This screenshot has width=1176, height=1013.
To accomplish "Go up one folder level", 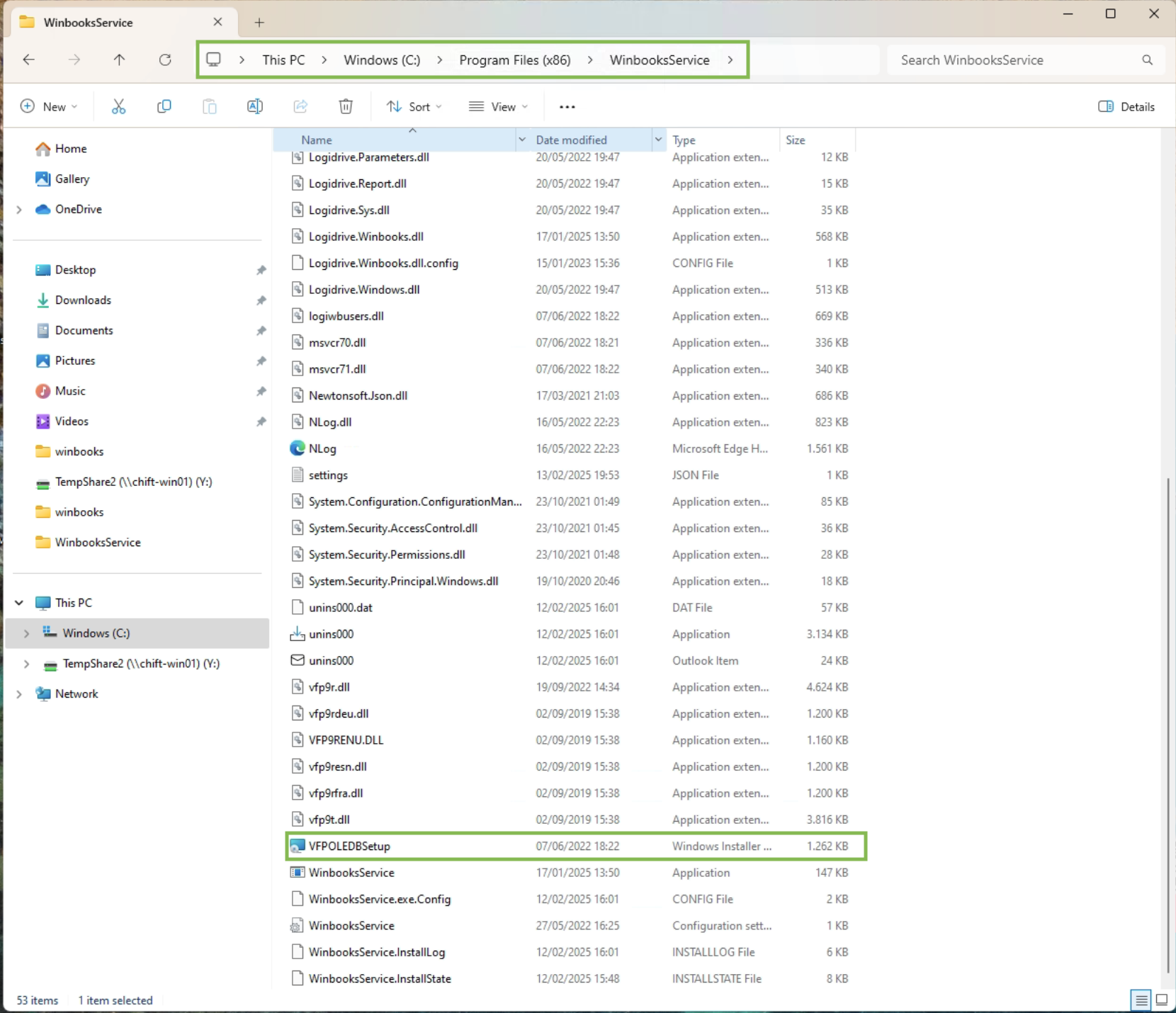I will click(x=119, y=60).
